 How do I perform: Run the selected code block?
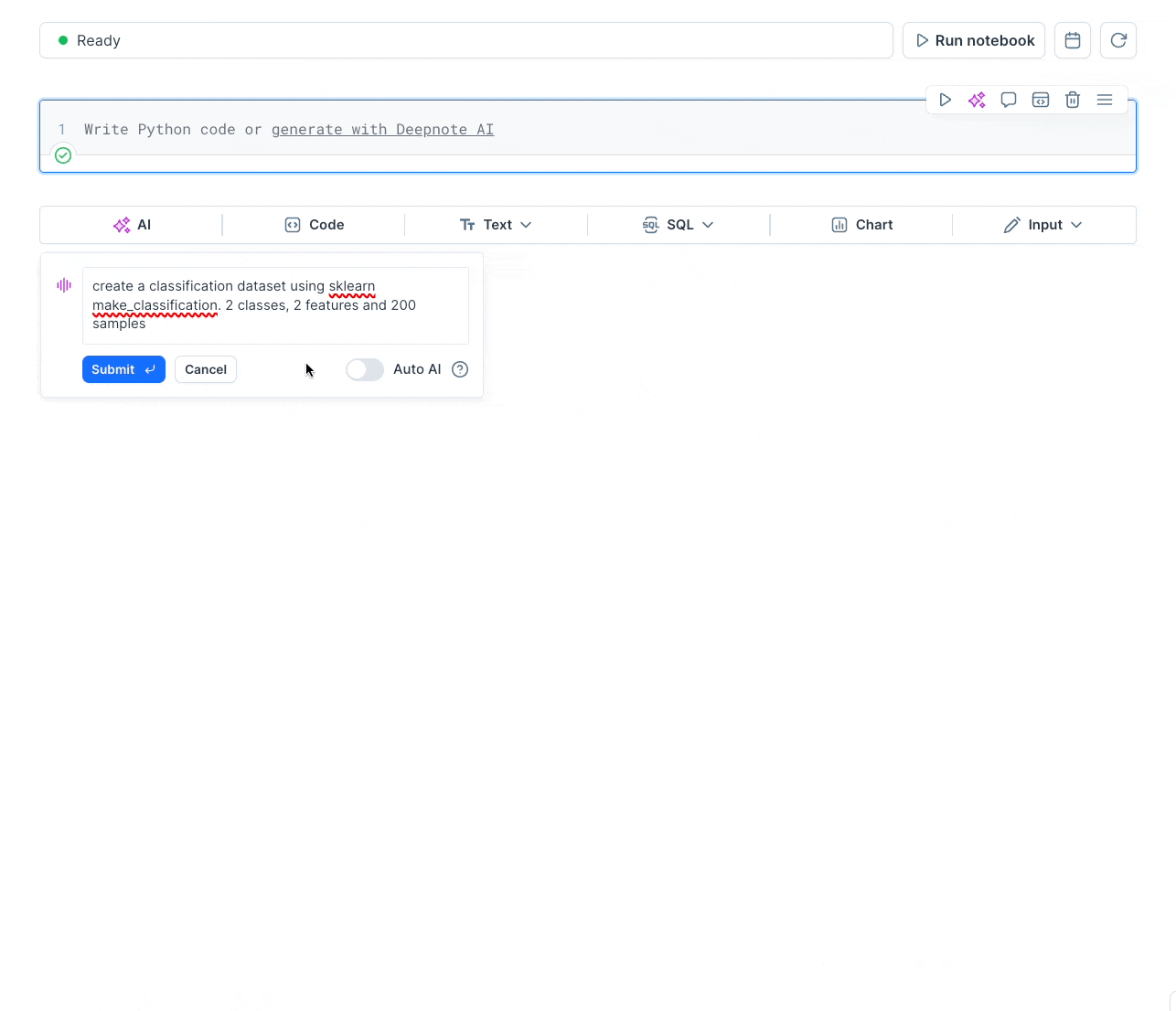945,100
